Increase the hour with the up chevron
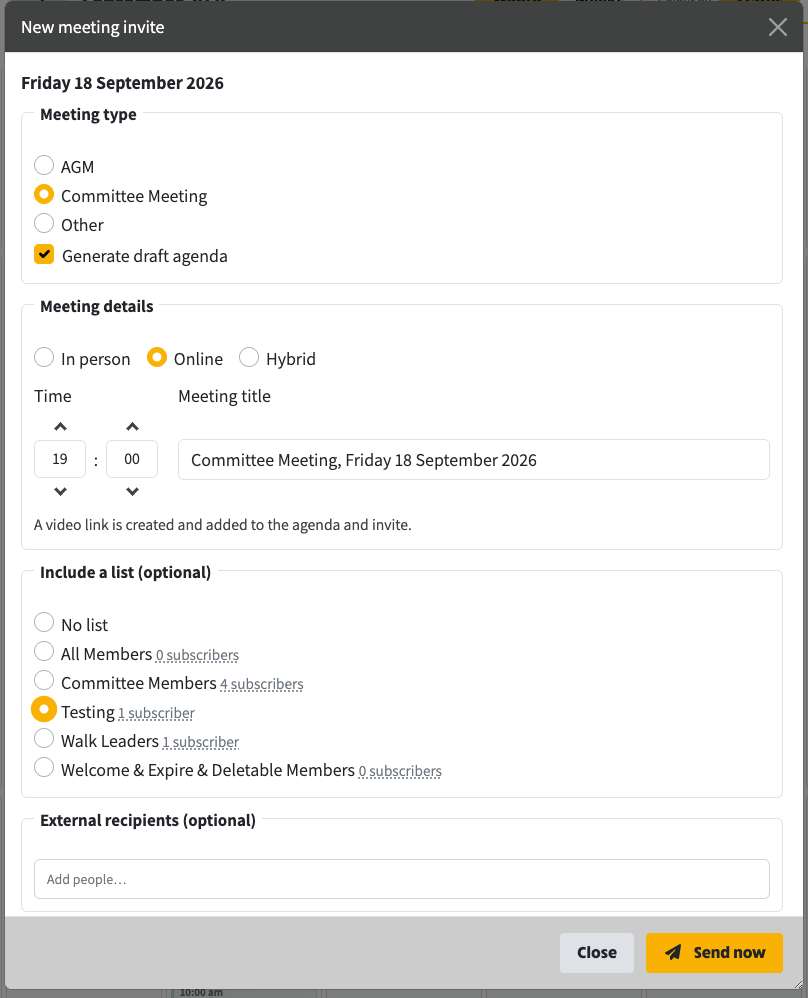Viewport: 808px width, 998px height. [60, 426]
